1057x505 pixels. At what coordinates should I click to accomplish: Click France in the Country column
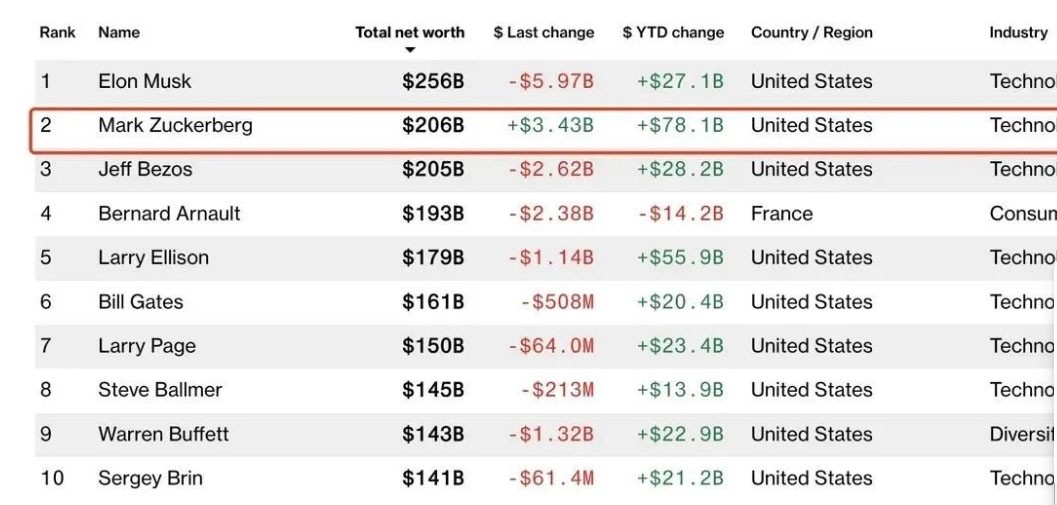point(781,213)
